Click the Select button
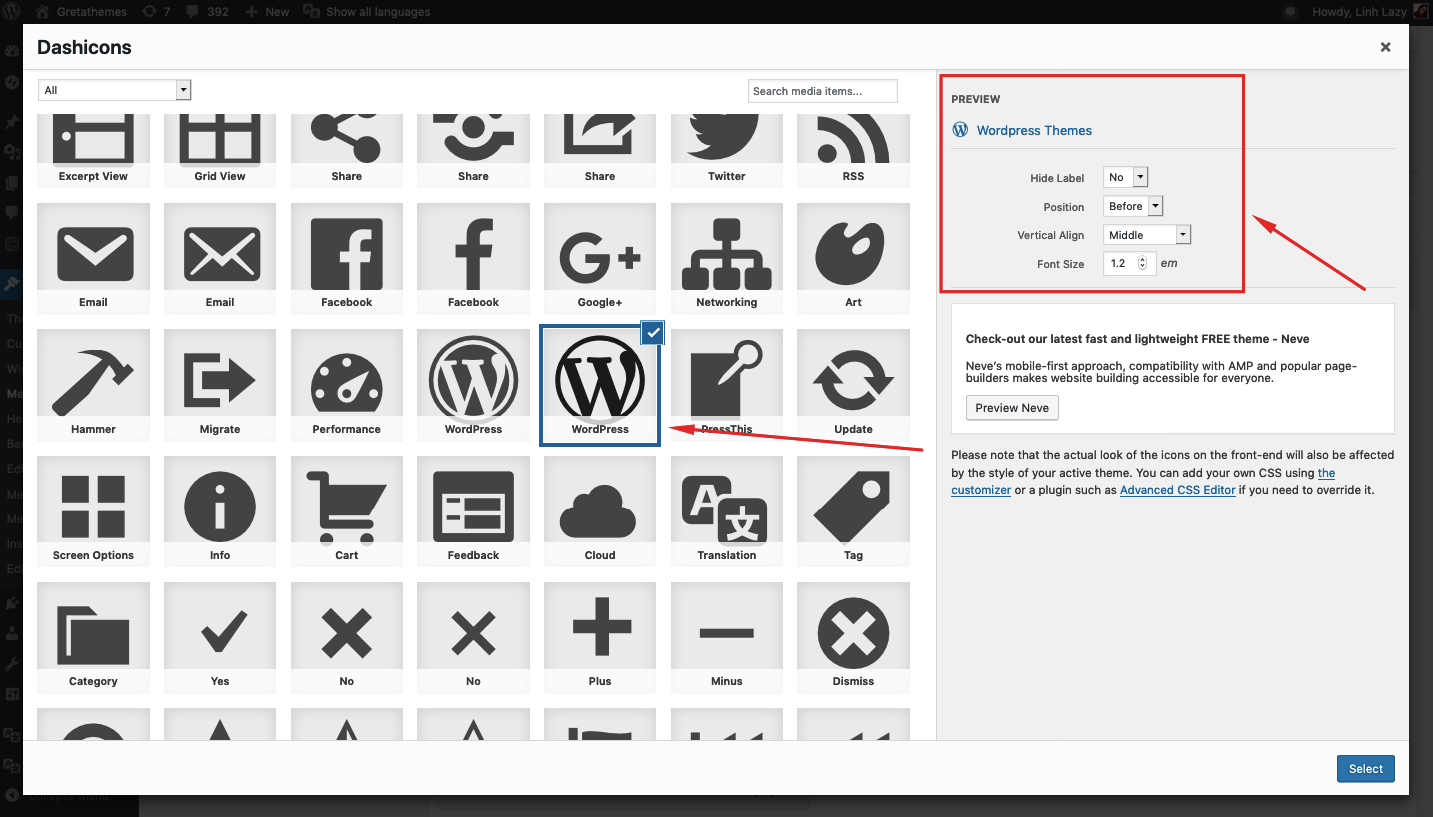 point(1366,769)
